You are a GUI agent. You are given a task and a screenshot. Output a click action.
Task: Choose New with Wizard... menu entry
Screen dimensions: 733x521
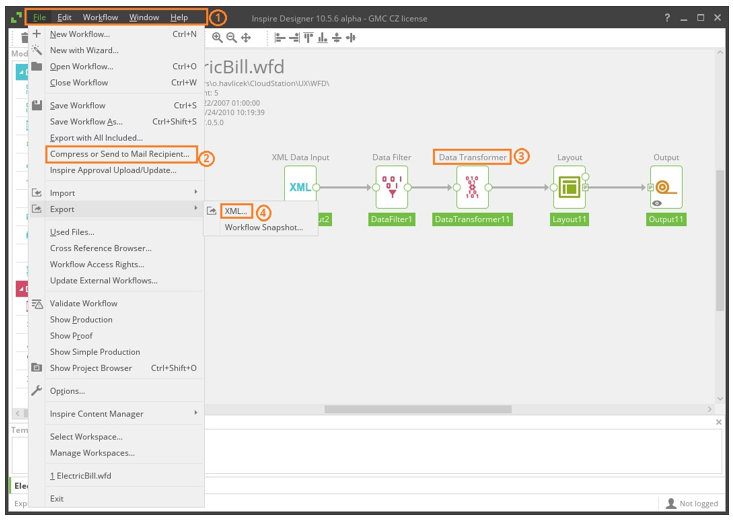(116, 50)
